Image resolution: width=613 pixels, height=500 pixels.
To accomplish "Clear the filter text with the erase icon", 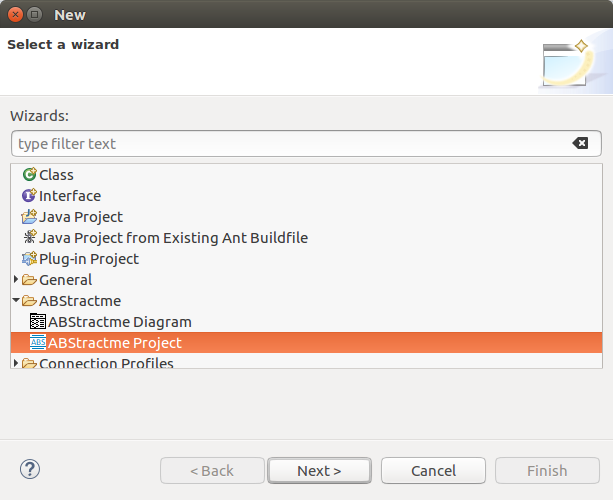I will click(x=580, y=144).
